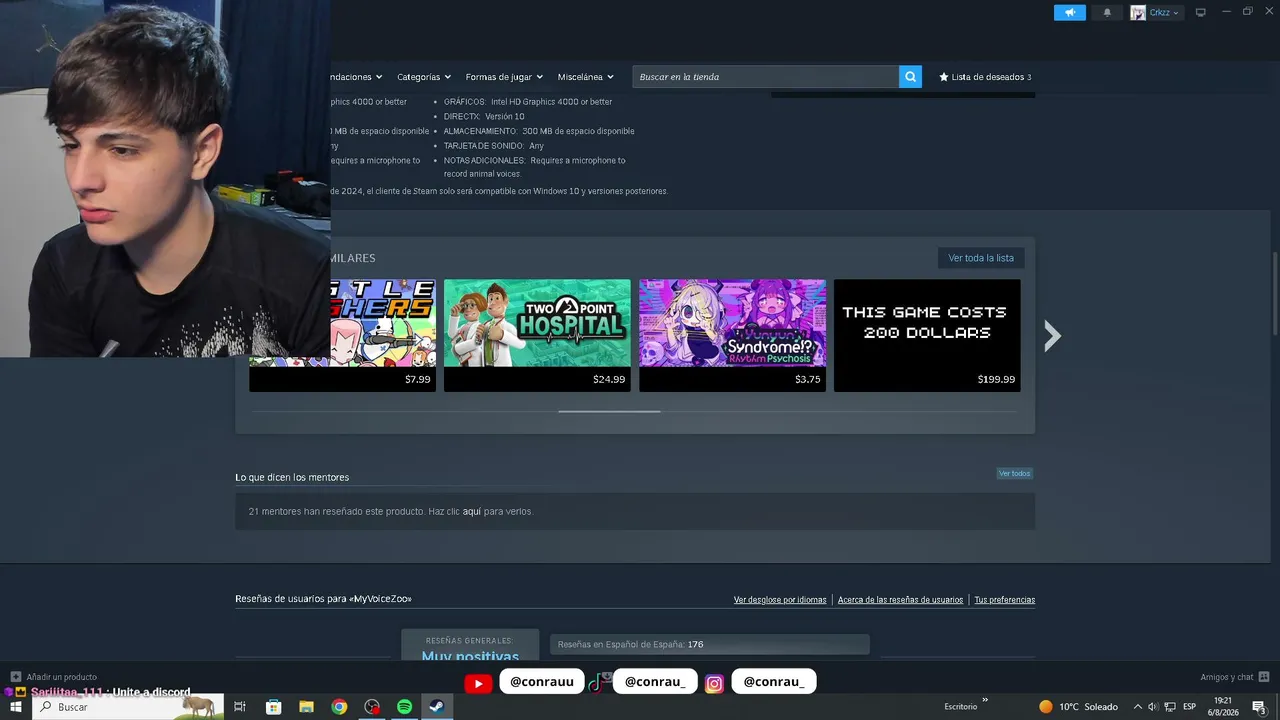Screen dimensions: 1280x720
Task: Click the $199.99 price label
Action: point(996,380)
